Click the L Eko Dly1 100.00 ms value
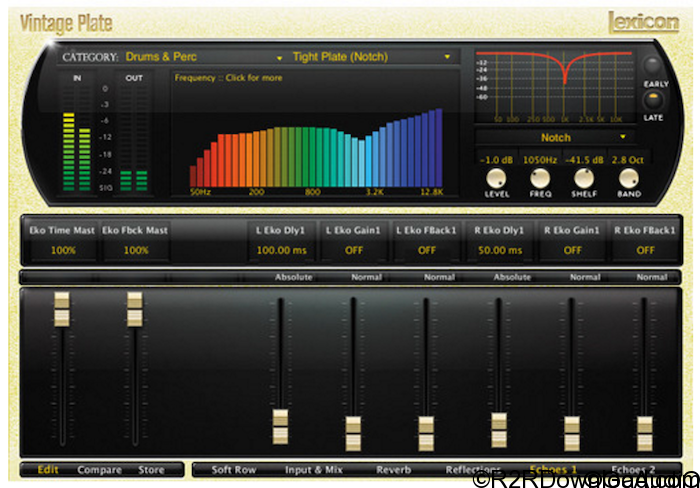The image size is (700, 488). (281, 250)
